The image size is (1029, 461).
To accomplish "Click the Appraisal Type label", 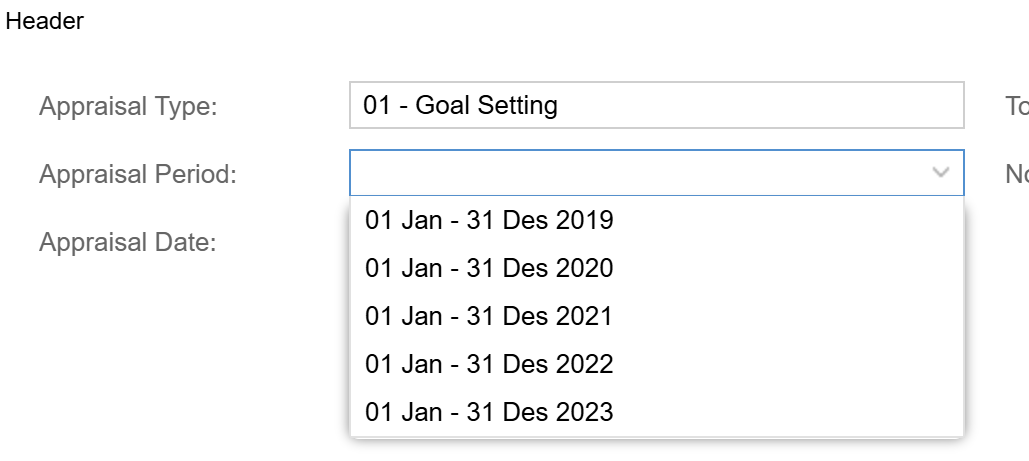I will pos(128,106).
